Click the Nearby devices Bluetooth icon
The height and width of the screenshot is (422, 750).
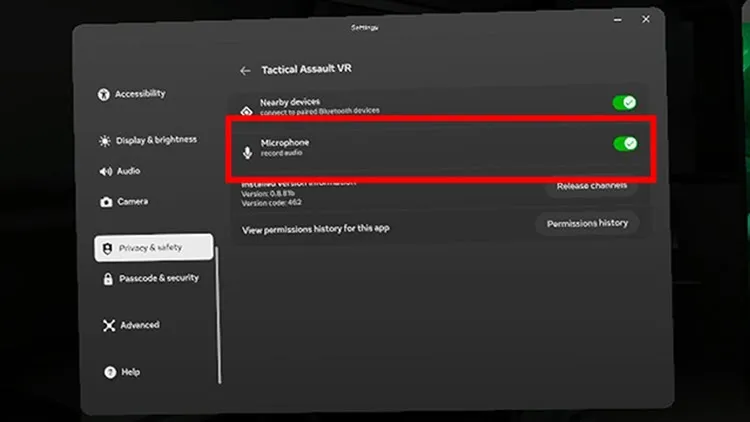[x=246, y=111]
